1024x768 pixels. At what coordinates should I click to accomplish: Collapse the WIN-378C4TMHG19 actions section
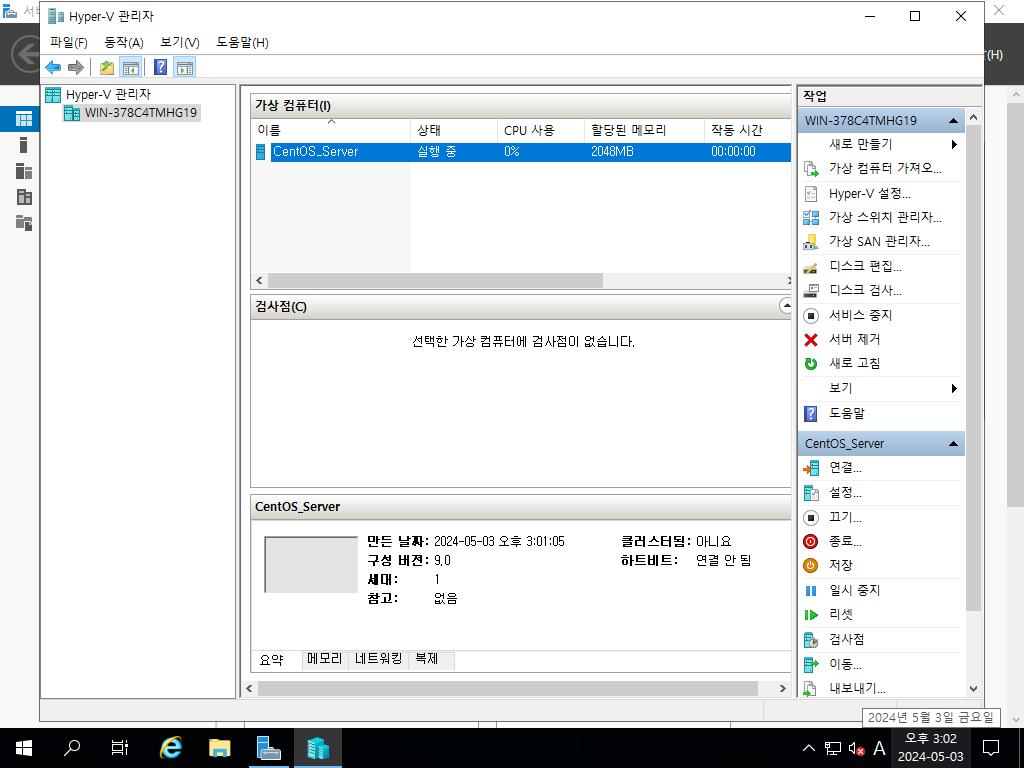[x=953, y=121]
